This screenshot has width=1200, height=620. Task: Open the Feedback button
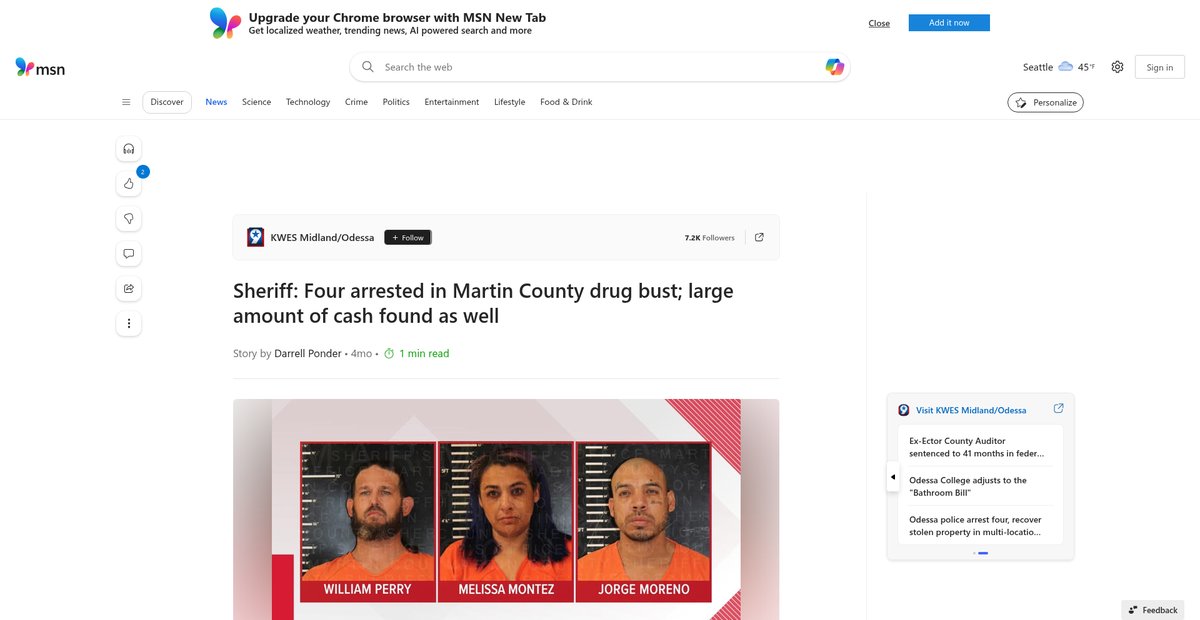click(1153, 610)
